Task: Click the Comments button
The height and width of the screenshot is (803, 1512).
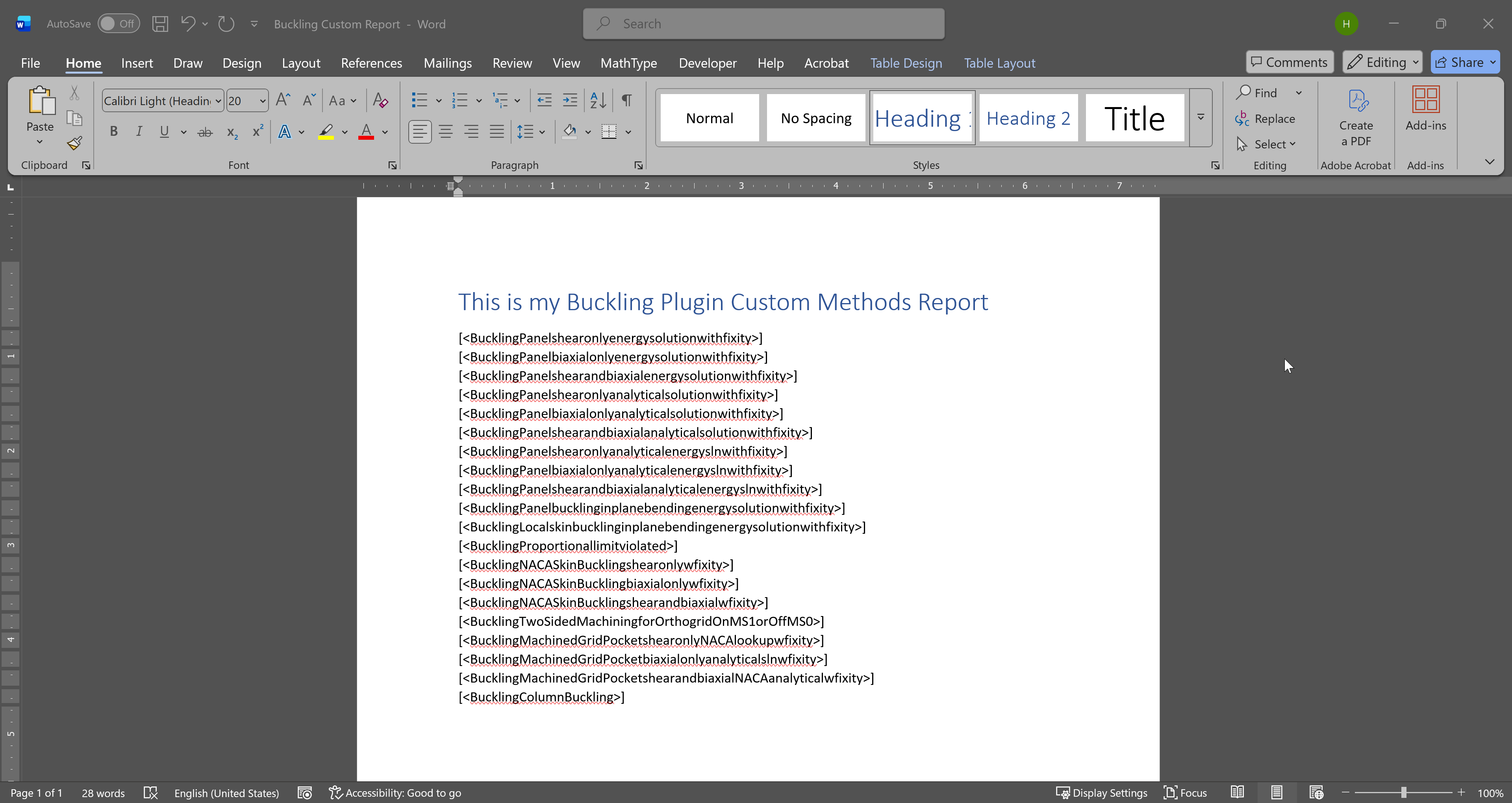Action: (x=1290, y=62)
